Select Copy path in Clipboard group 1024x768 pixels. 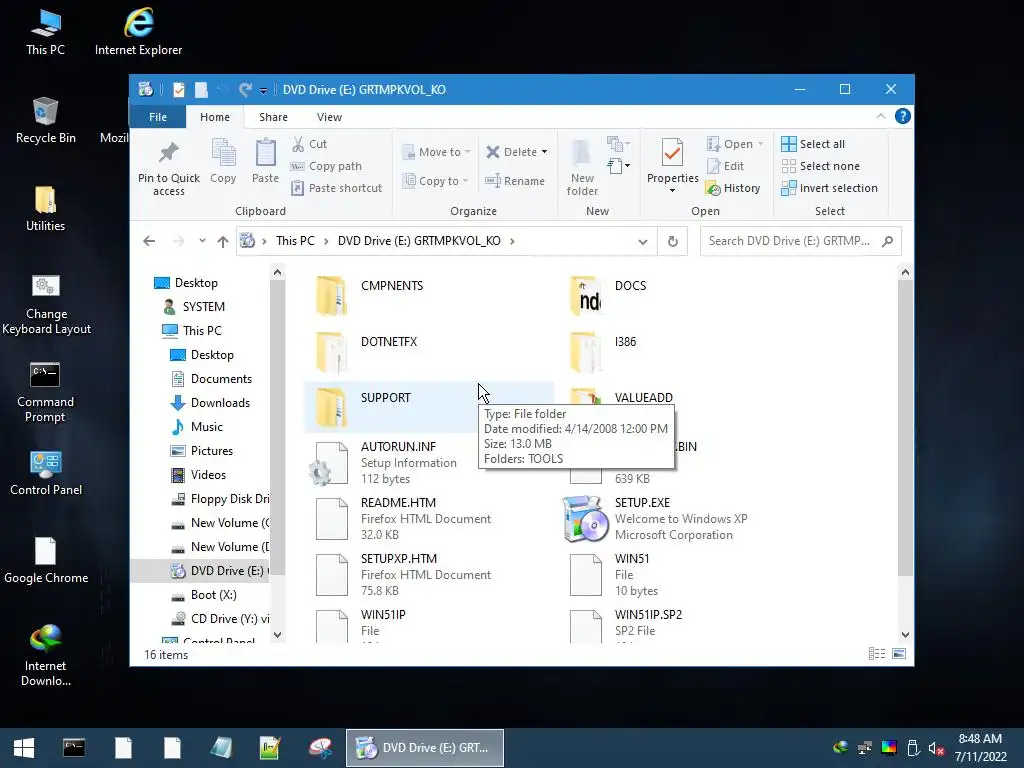pos(326,166)
